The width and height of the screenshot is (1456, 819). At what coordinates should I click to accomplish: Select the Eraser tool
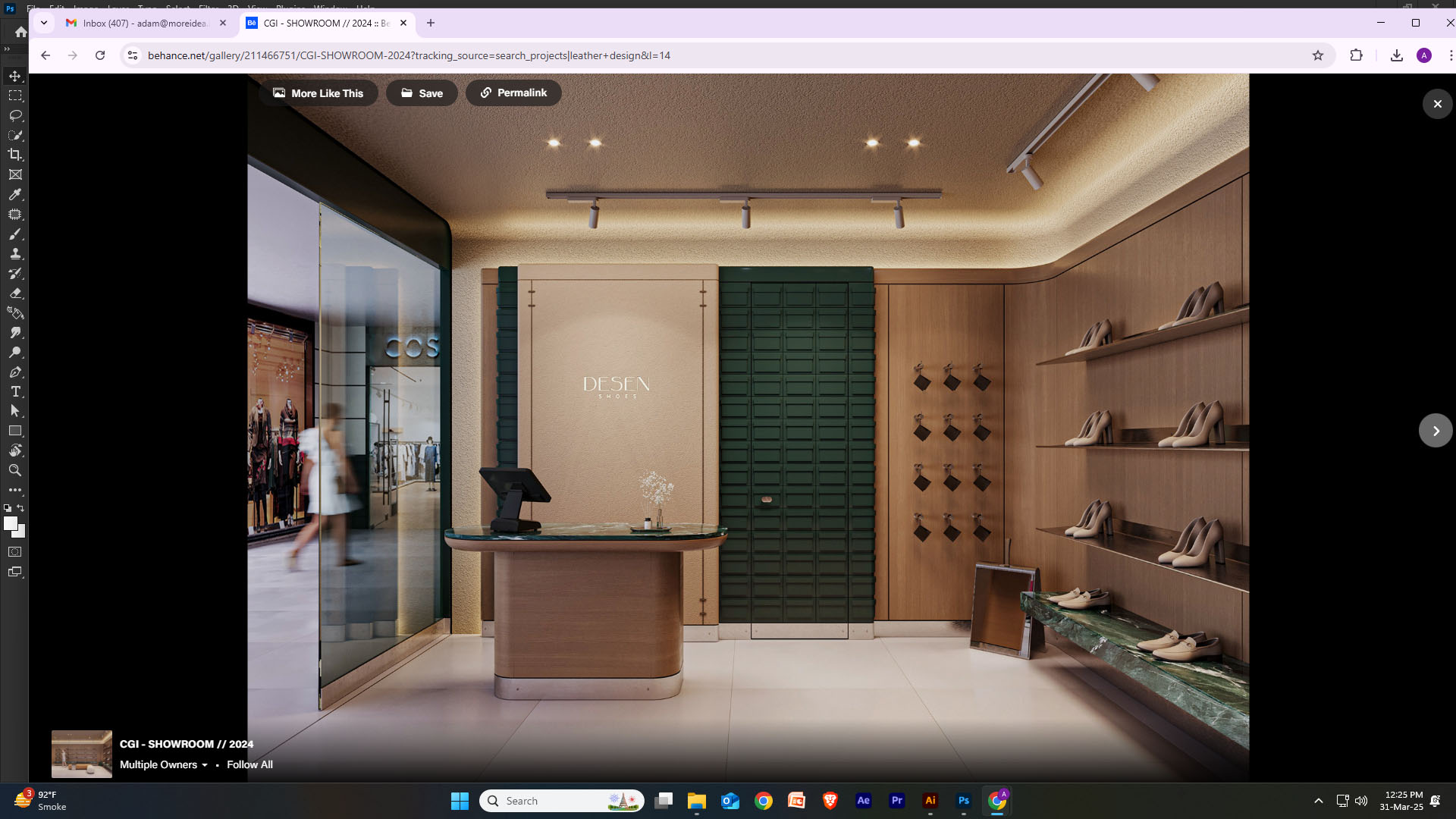(15, 293)
